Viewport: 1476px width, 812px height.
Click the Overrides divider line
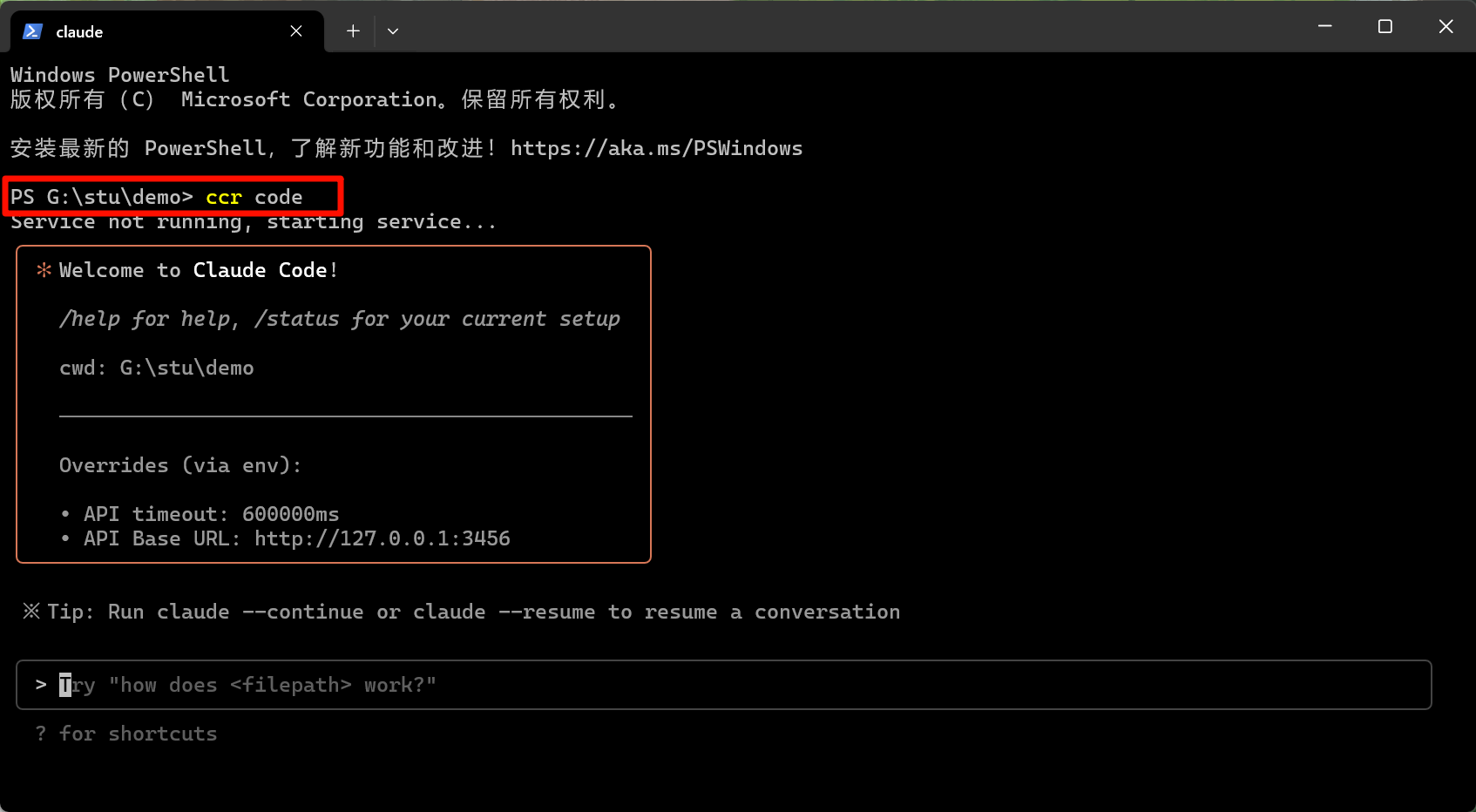click(x=345, y=416)
